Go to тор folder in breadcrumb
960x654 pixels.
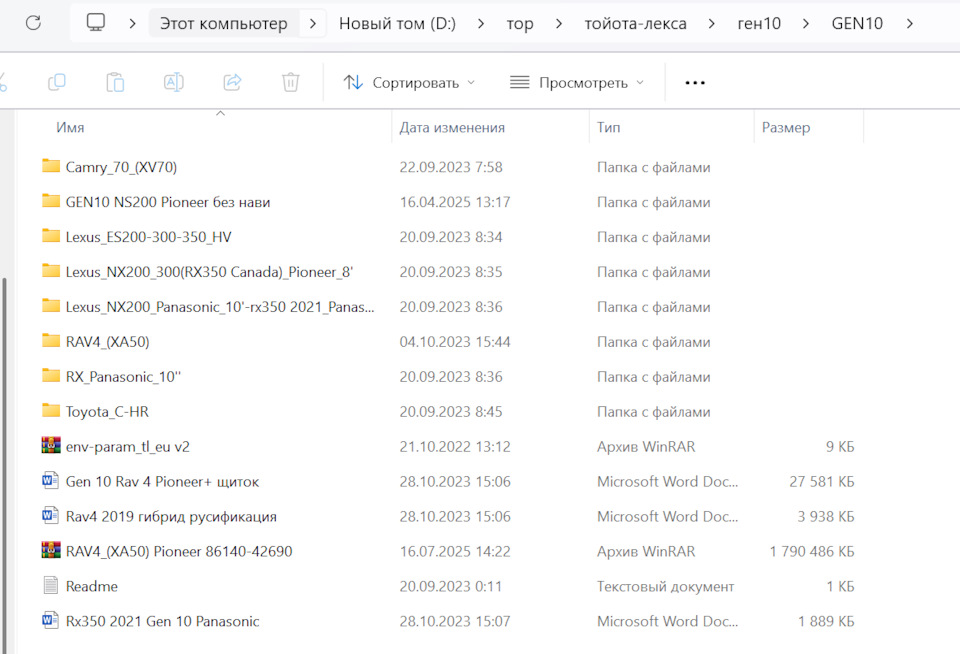coord(520,24)
